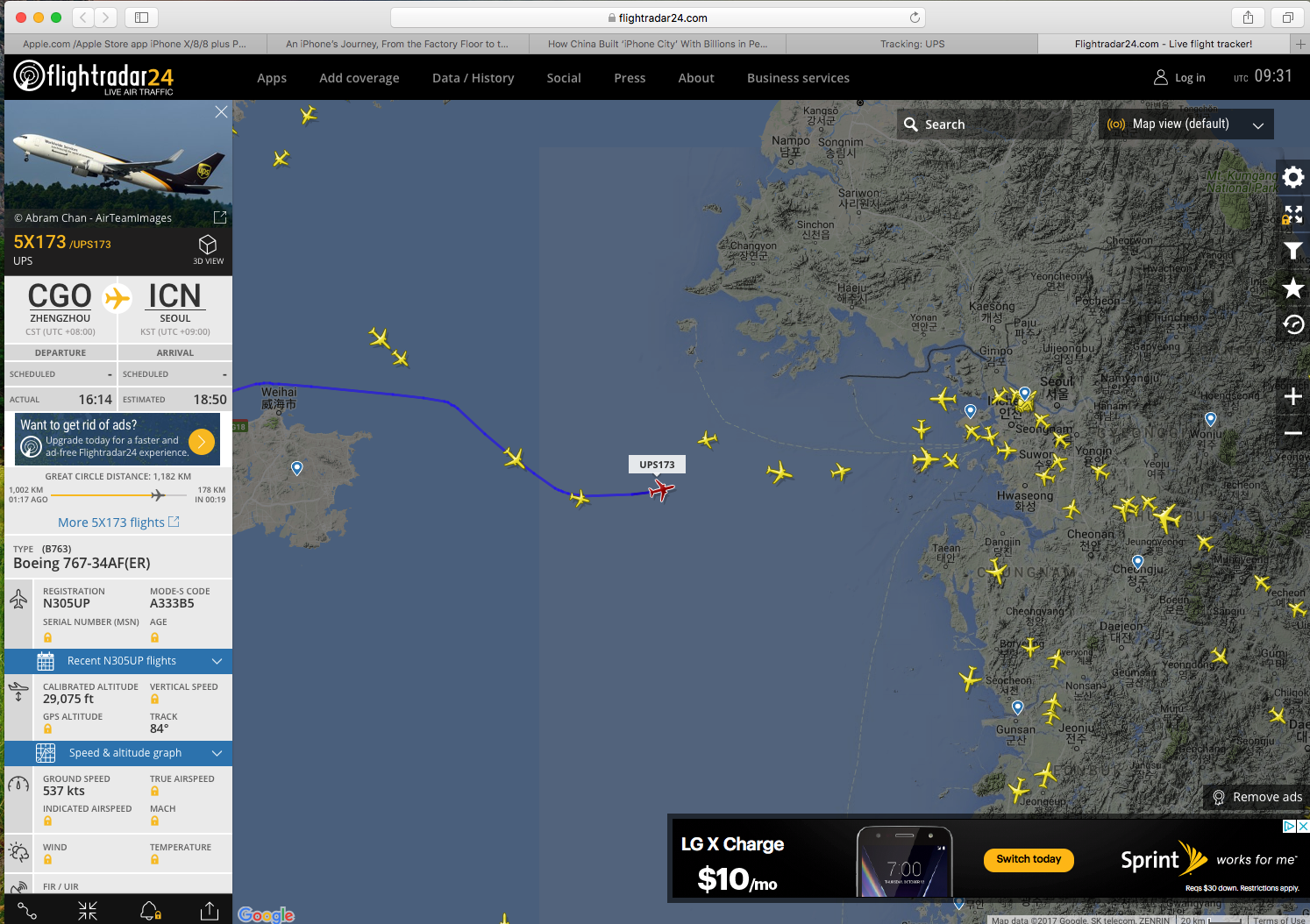The height and width of the screenshot is (924, 1310).
Task: Open the Press menu item
Action: tap(630, 78)
